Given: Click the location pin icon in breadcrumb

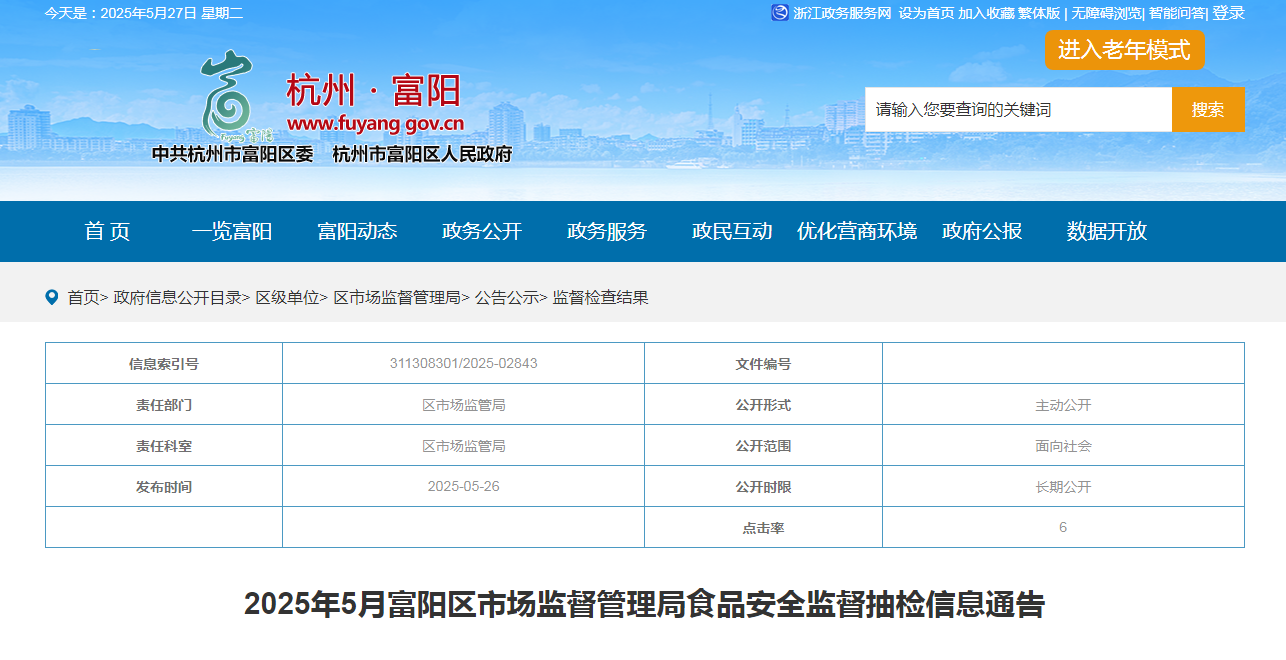Looking at the screenshot, I should pos(52,297).
